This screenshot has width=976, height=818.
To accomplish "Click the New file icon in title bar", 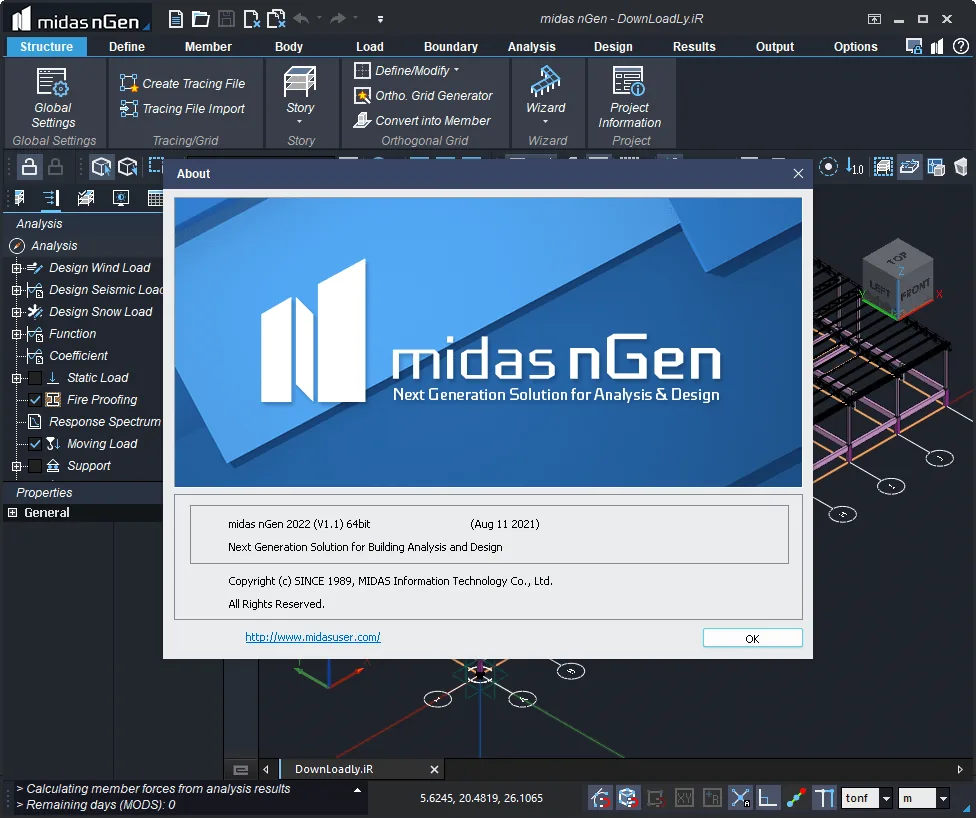I will pos(176,19).
